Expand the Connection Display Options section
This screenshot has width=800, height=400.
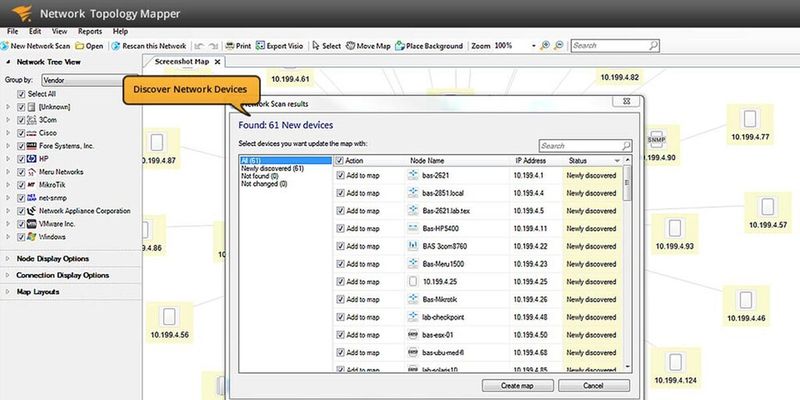[8, 276]
